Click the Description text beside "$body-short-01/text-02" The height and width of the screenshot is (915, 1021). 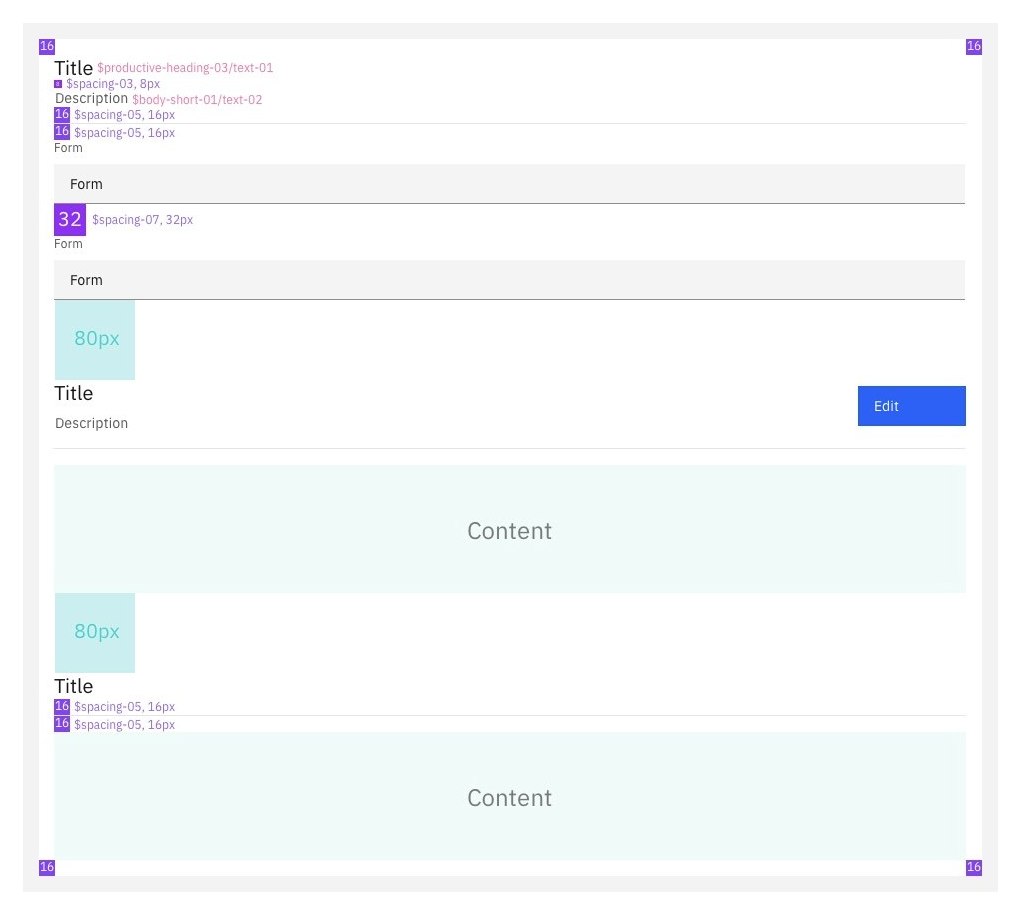(x=91, y=98)
